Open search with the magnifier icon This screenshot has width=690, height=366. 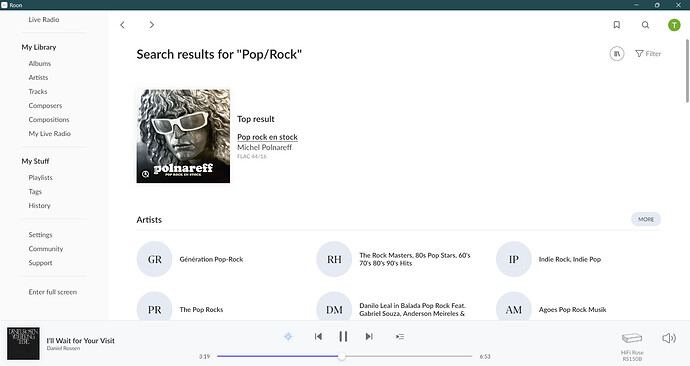pos(645,25)
